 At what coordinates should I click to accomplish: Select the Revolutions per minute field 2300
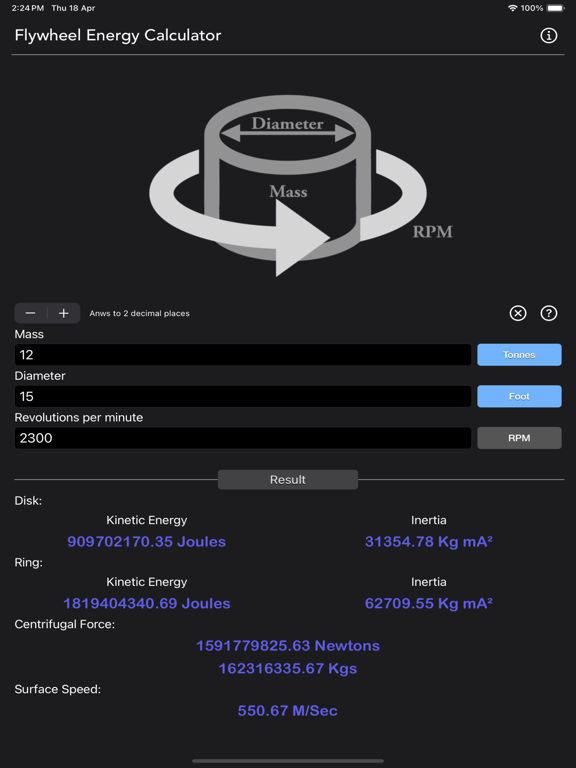click(x=243, y=438)
